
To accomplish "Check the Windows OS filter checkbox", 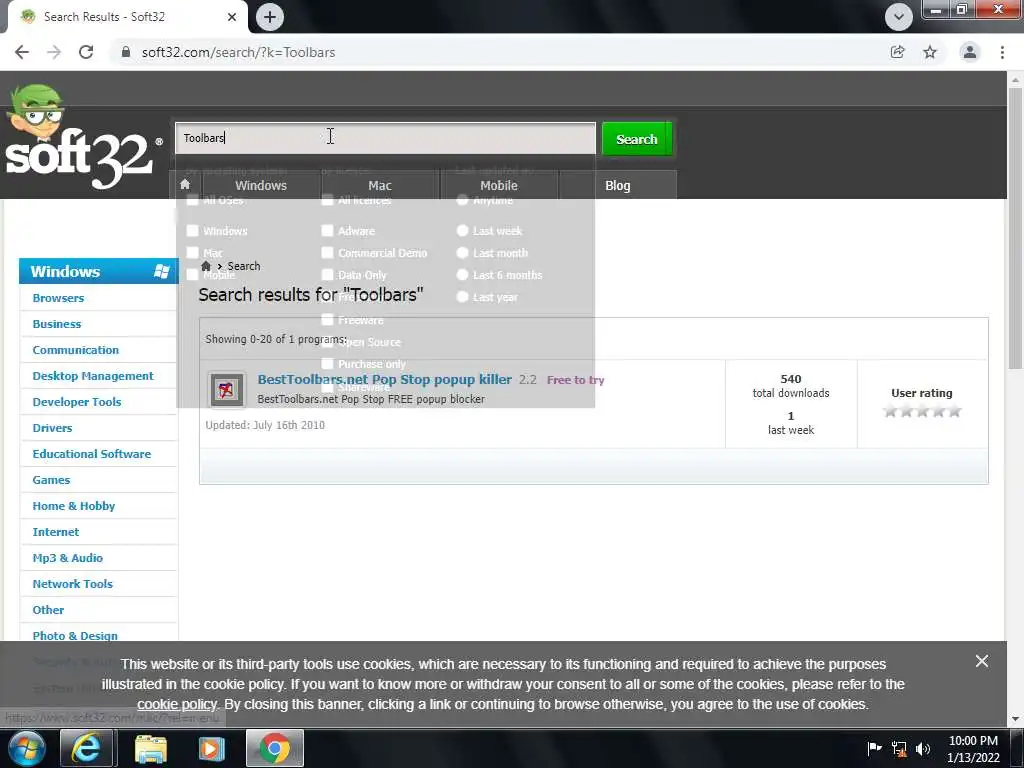I will click(x=192, y=231).
